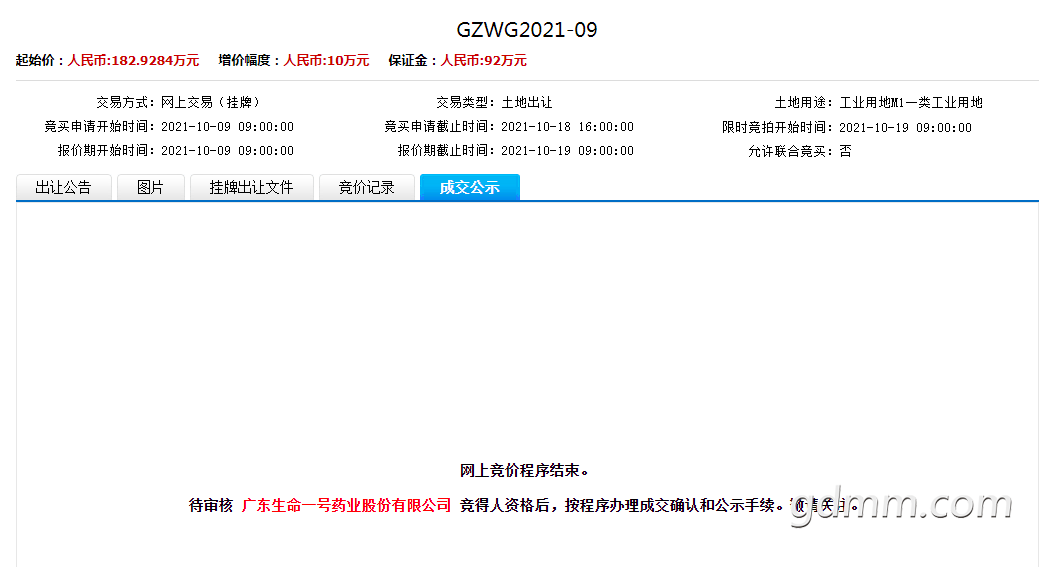Click 限时竞拍开始时间 value 2021-10-19 09:00:00
The height and width of the screenshot is (567, 1060).
905,127
